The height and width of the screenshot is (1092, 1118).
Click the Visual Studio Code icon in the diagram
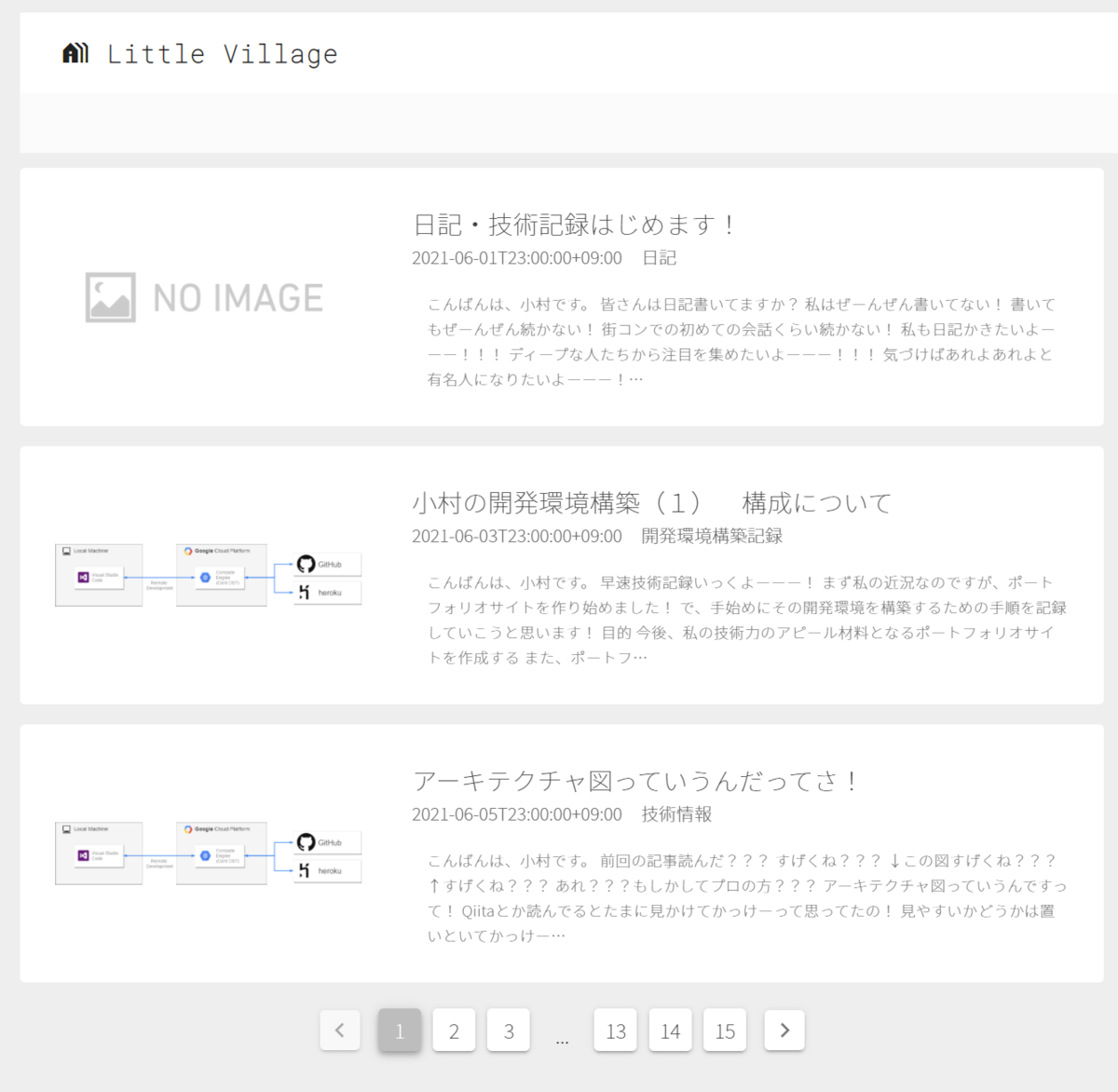pyautogui.click(x=86, y=578)
